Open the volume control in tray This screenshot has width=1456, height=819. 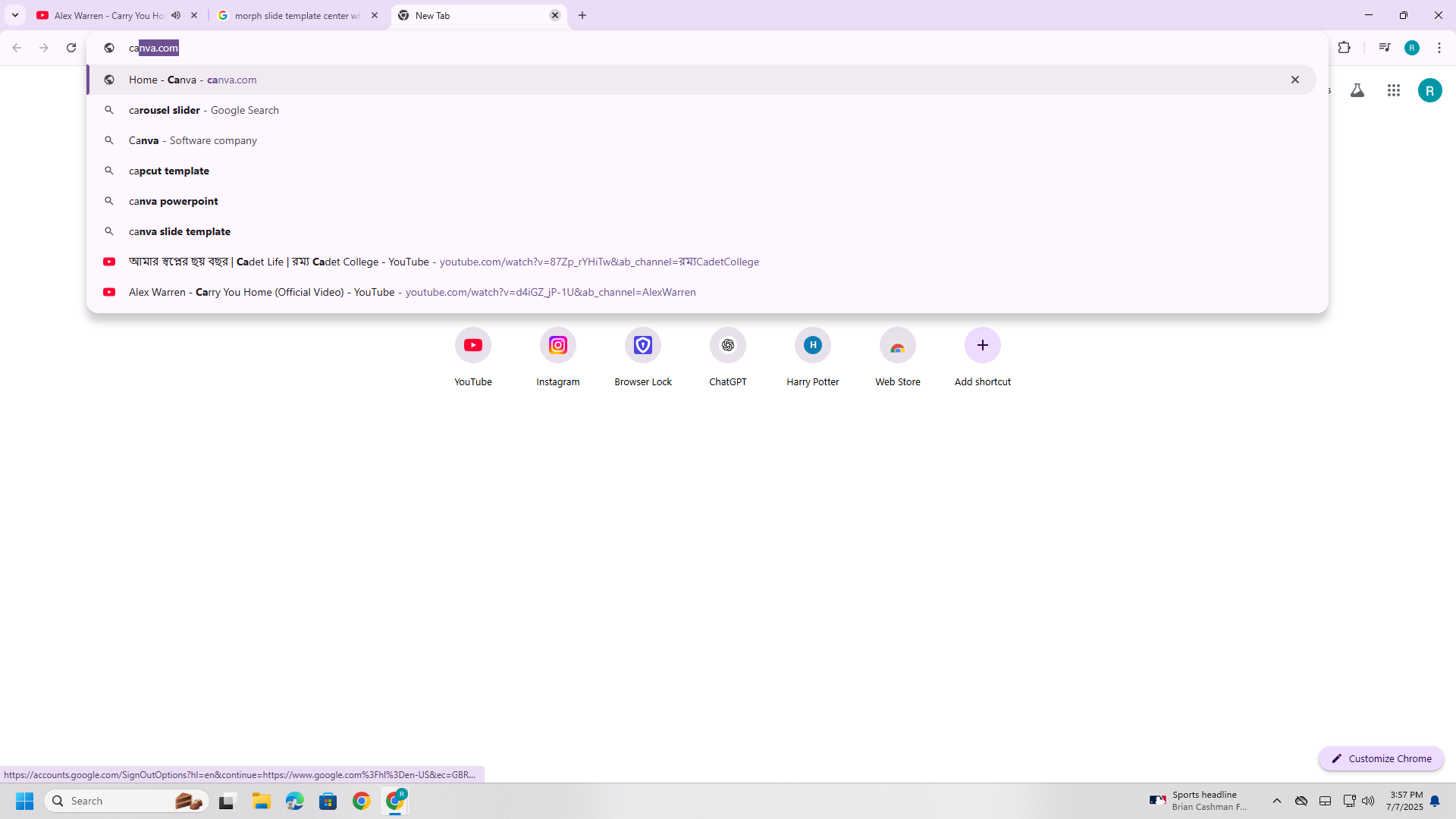point(1368,801)
